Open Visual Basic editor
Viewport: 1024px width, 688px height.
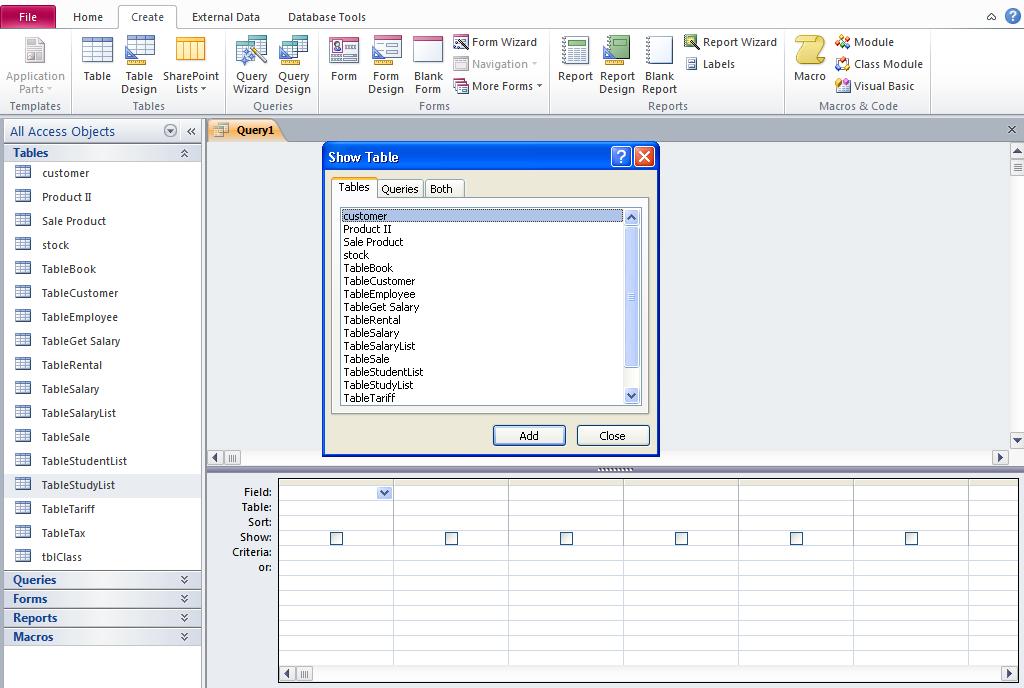pos(874,86)
